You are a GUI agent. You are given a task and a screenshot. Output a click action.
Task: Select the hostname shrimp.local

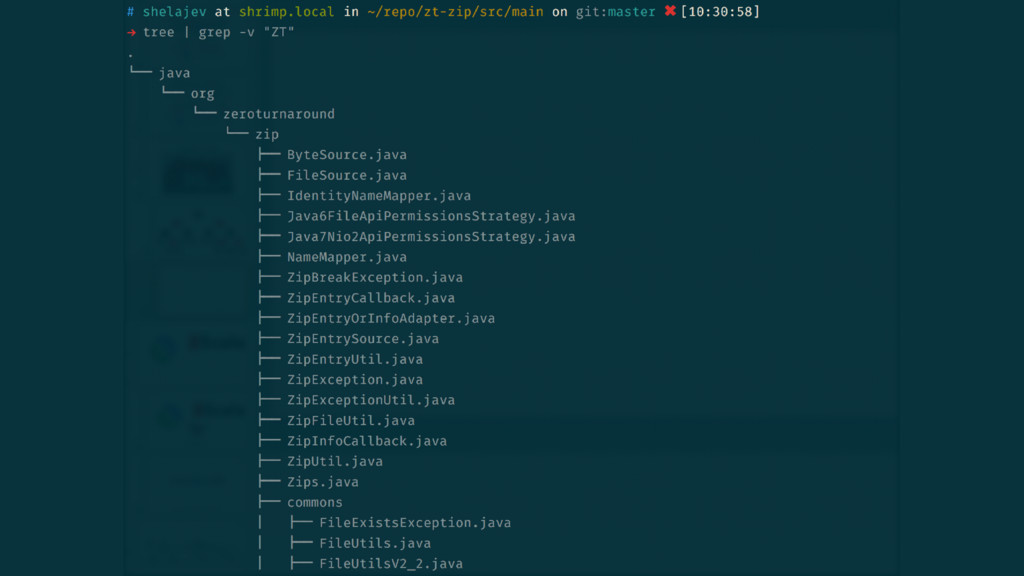[x=286, y=12]
